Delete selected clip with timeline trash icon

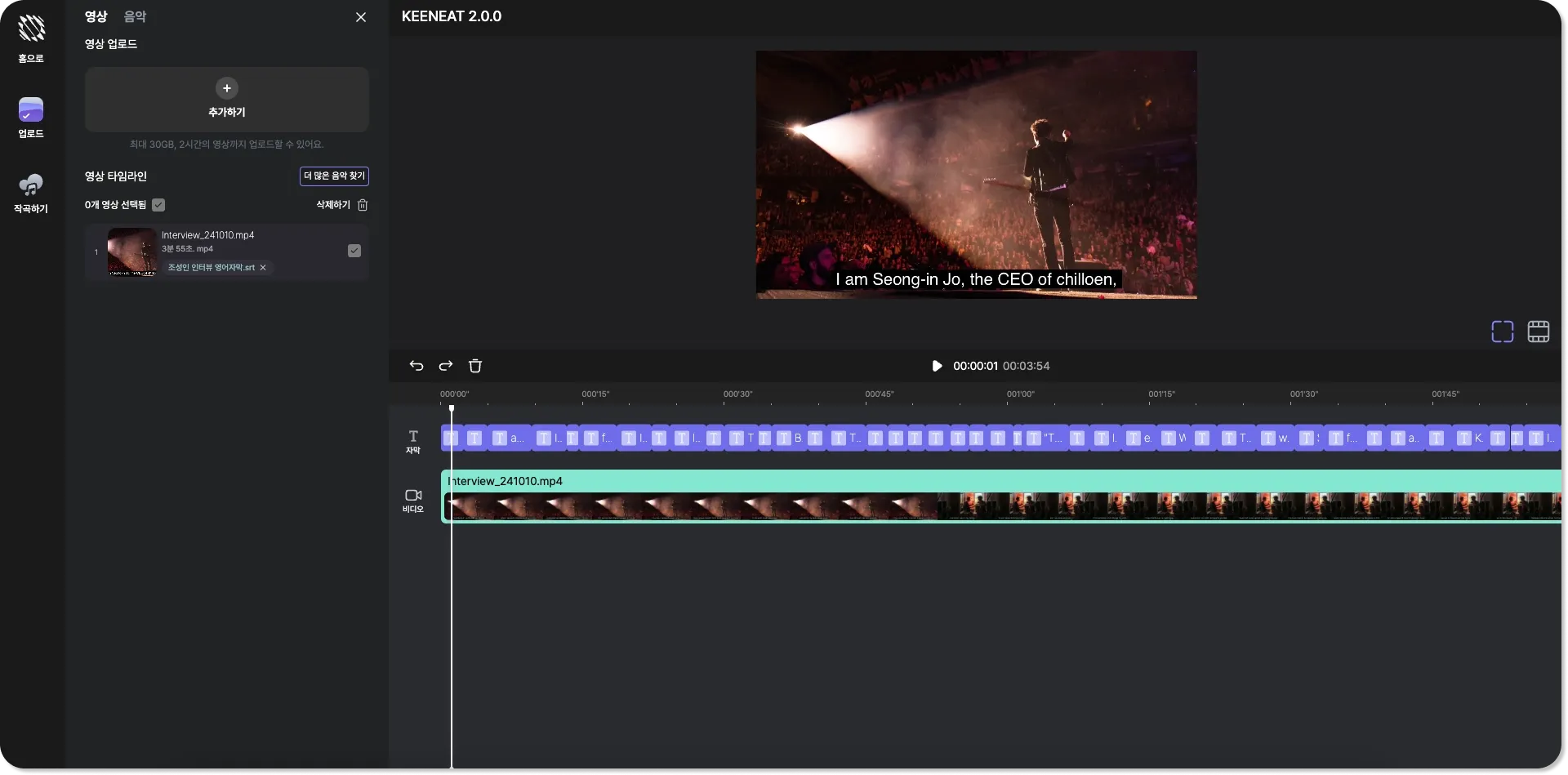[x=475, y=366]
